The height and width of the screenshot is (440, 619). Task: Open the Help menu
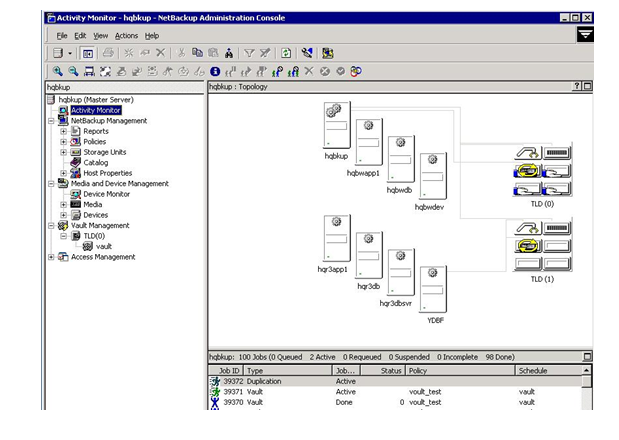coord(152,36)
